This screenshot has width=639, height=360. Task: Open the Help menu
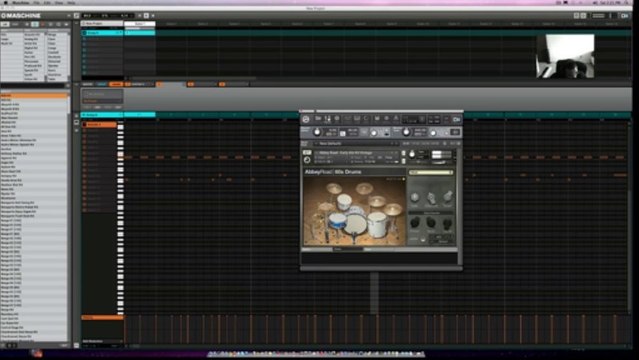[x=71, y=3]
